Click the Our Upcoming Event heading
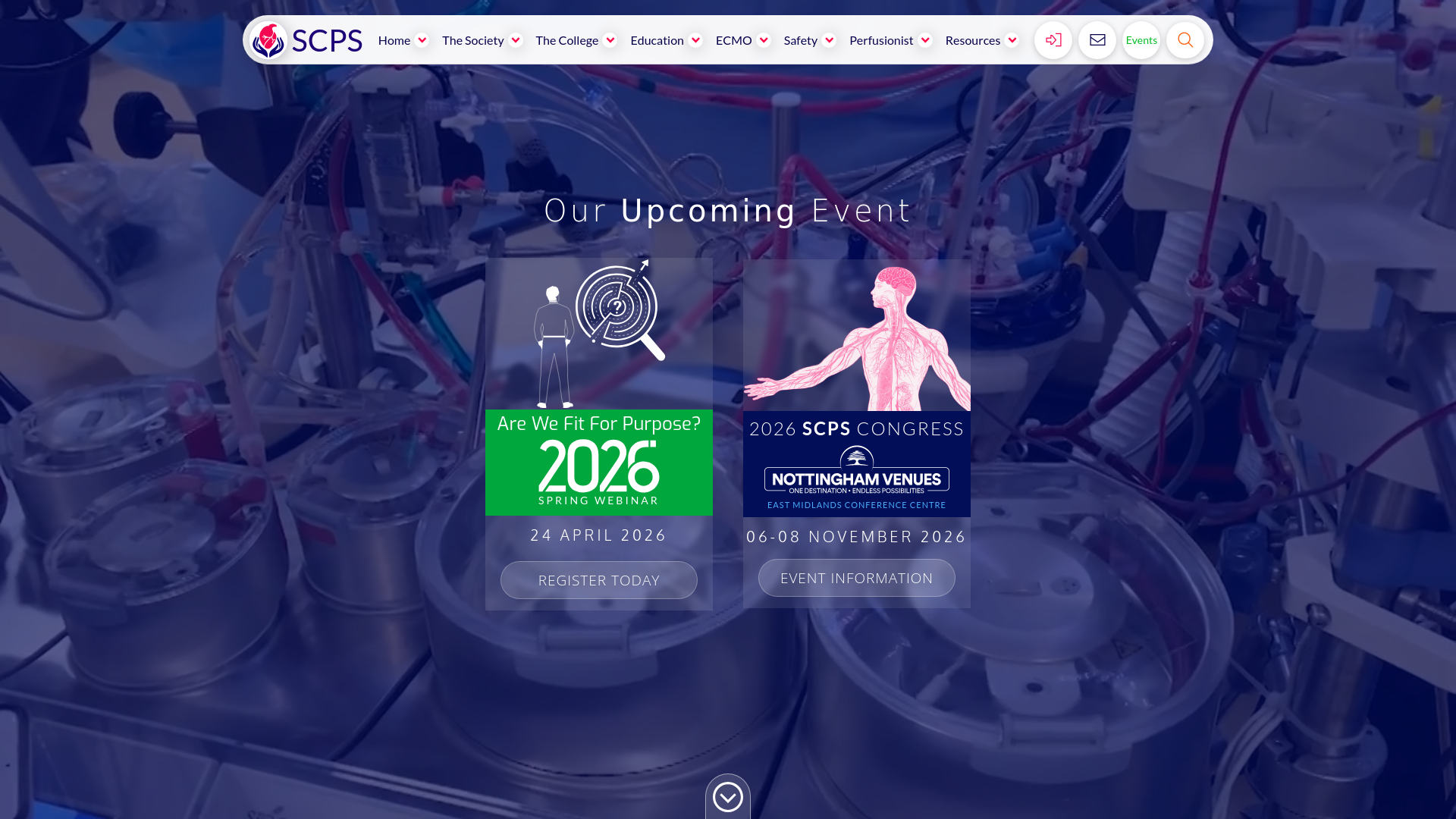 click(728, 210)
